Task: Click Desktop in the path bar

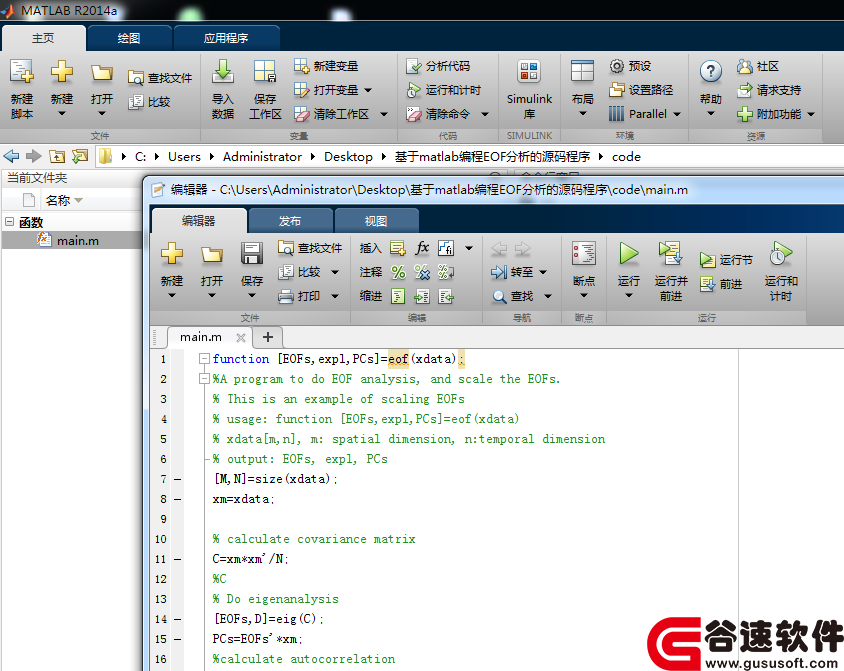Action: [348, 157]
